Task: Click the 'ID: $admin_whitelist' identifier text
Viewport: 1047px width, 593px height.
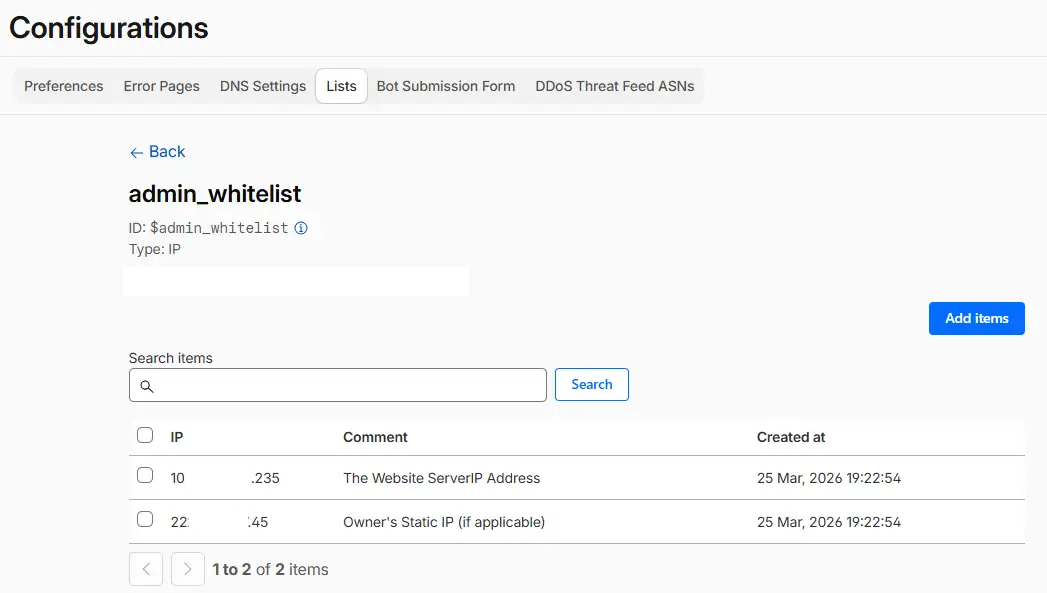Action: [208, 228]
